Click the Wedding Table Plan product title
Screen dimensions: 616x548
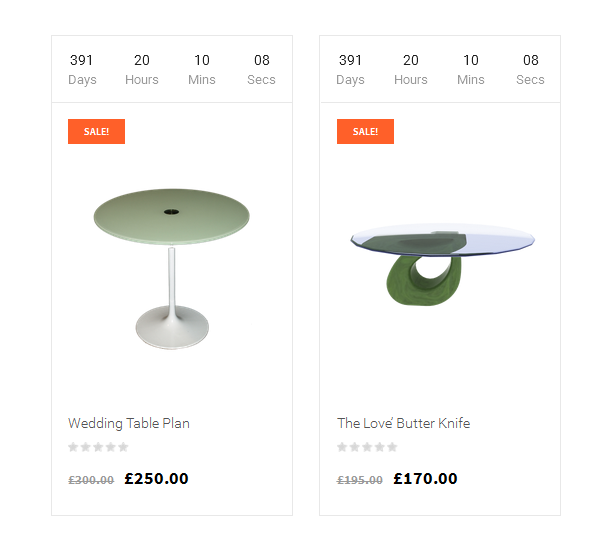(129, 423)
